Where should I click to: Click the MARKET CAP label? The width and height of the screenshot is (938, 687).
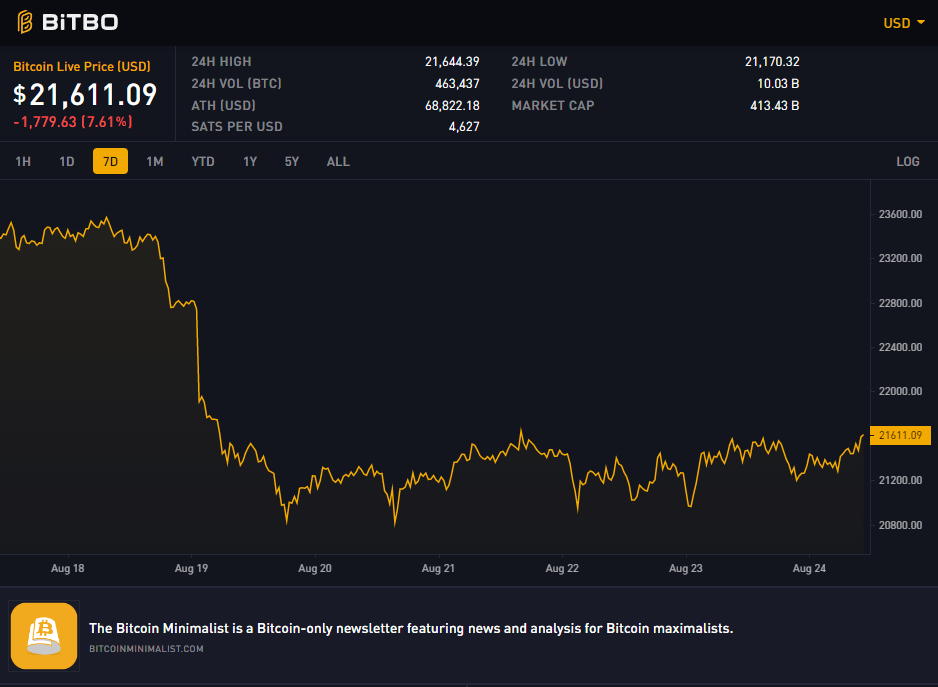click(553, 106)
